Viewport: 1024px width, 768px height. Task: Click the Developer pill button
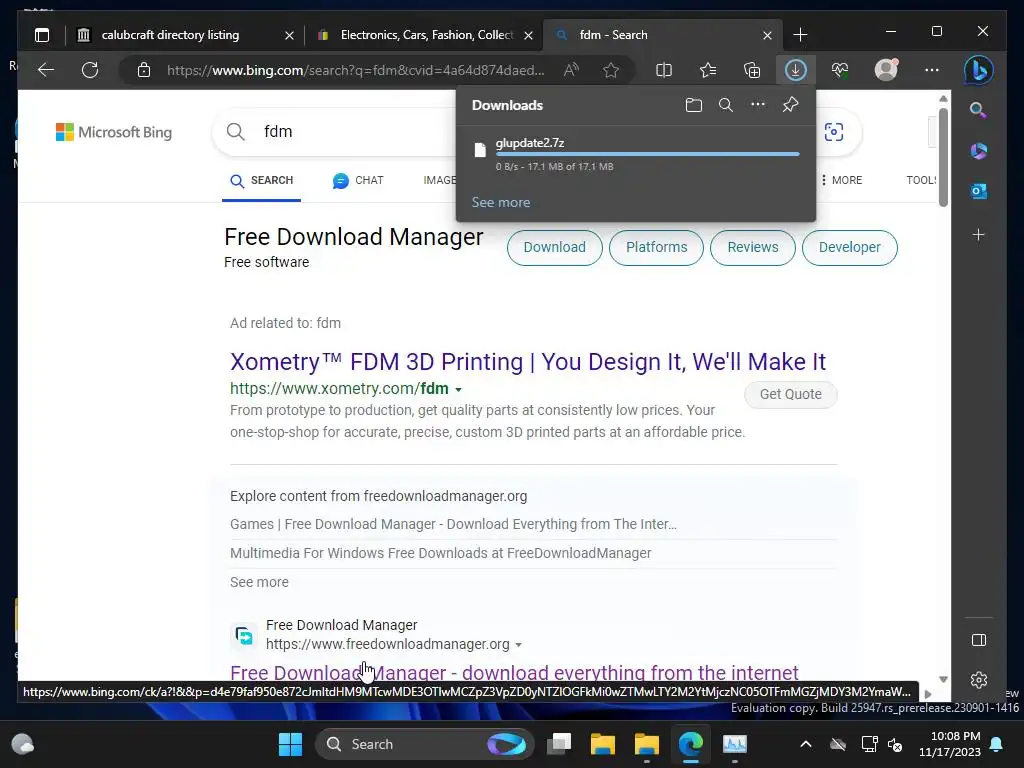(x=850, y=248)
